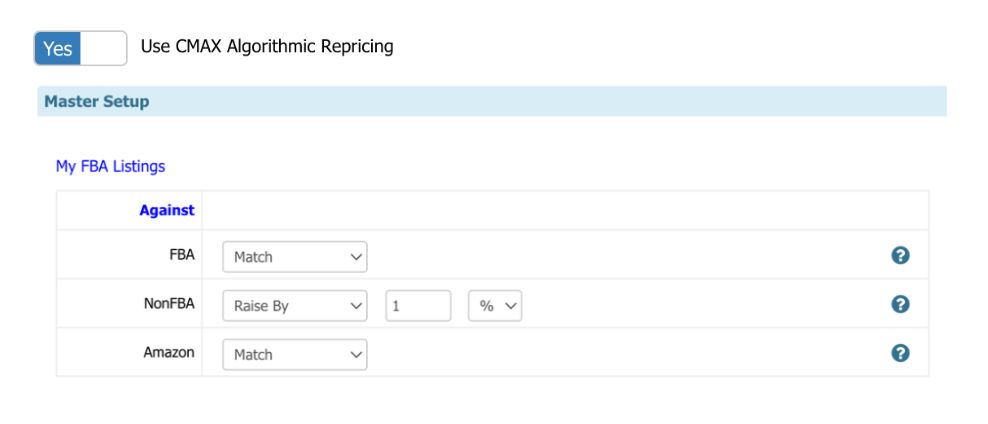
Task: Expand the NonFBA Raise By dropdown
Action: click(x=294, y=306)
